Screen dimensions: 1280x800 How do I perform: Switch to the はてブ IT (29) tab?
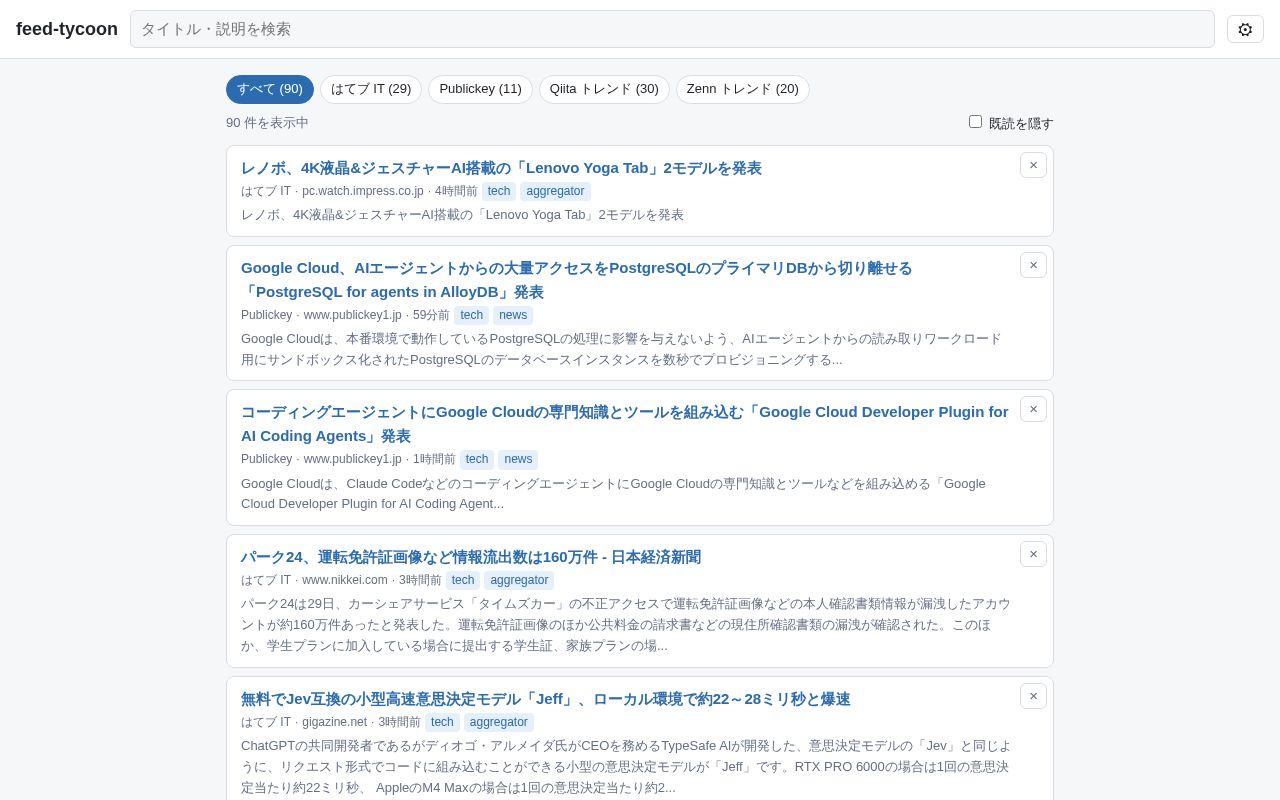371,89
